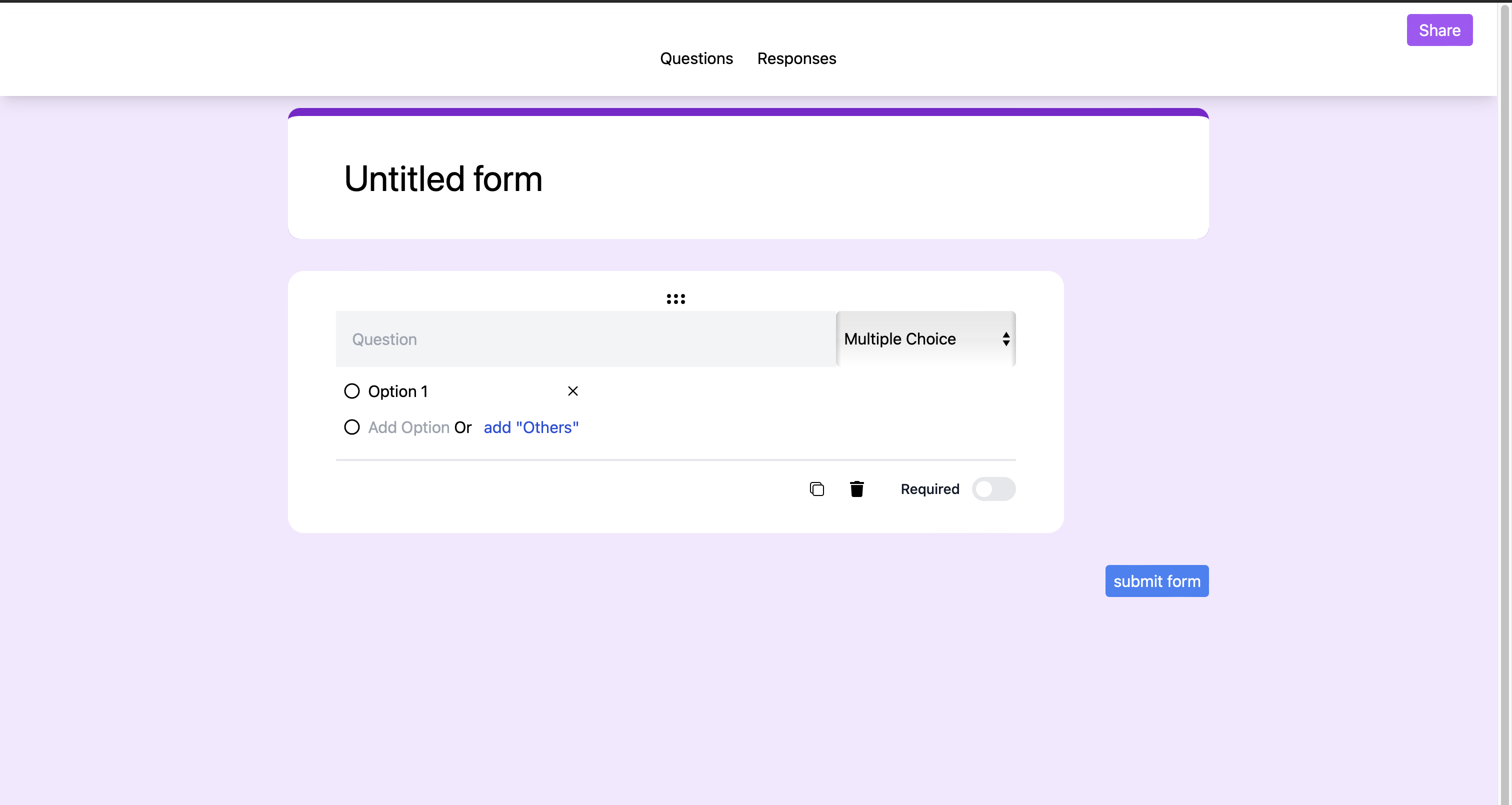The height and width of the screenshot is (805, 1512).
Task: Delete the question via trash icon
Action: click(856, 488)
